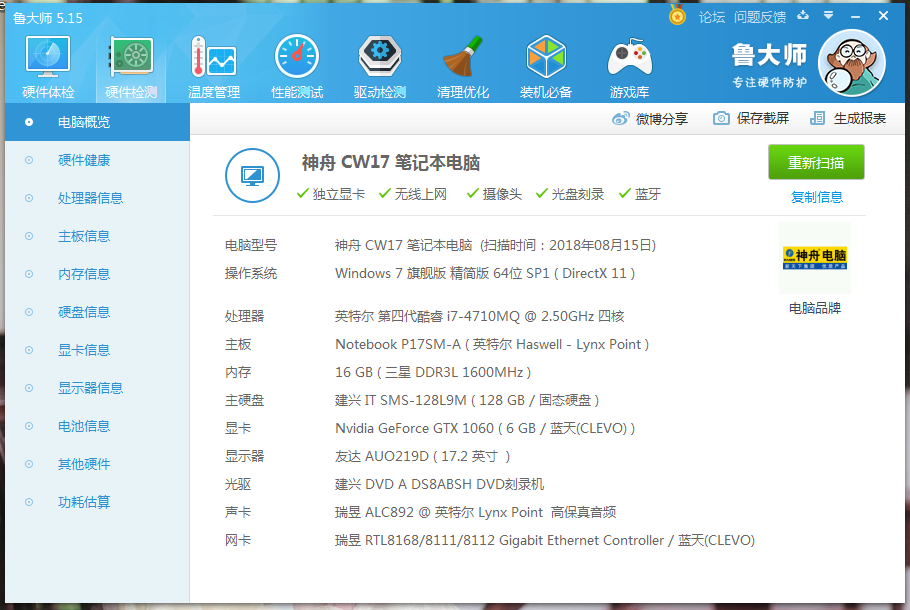Click the RTL8168/8111/8112 network card text
Viewport: 910px width, 610px height.
pyautogui.click(x=545, y=540)
